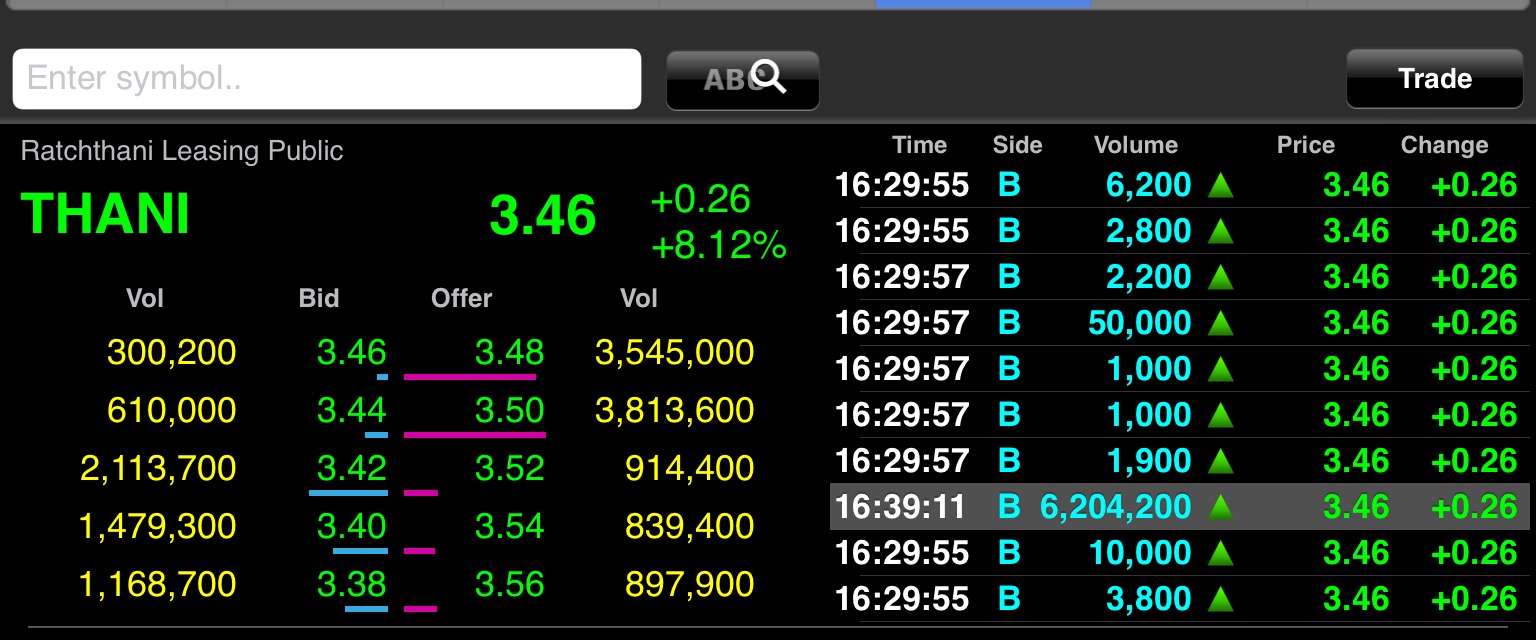The width and height of the screenshot is (1536, 640).
Task: Tap the B side marker in the 16:39:11 row
Action: coord(1009,507)
